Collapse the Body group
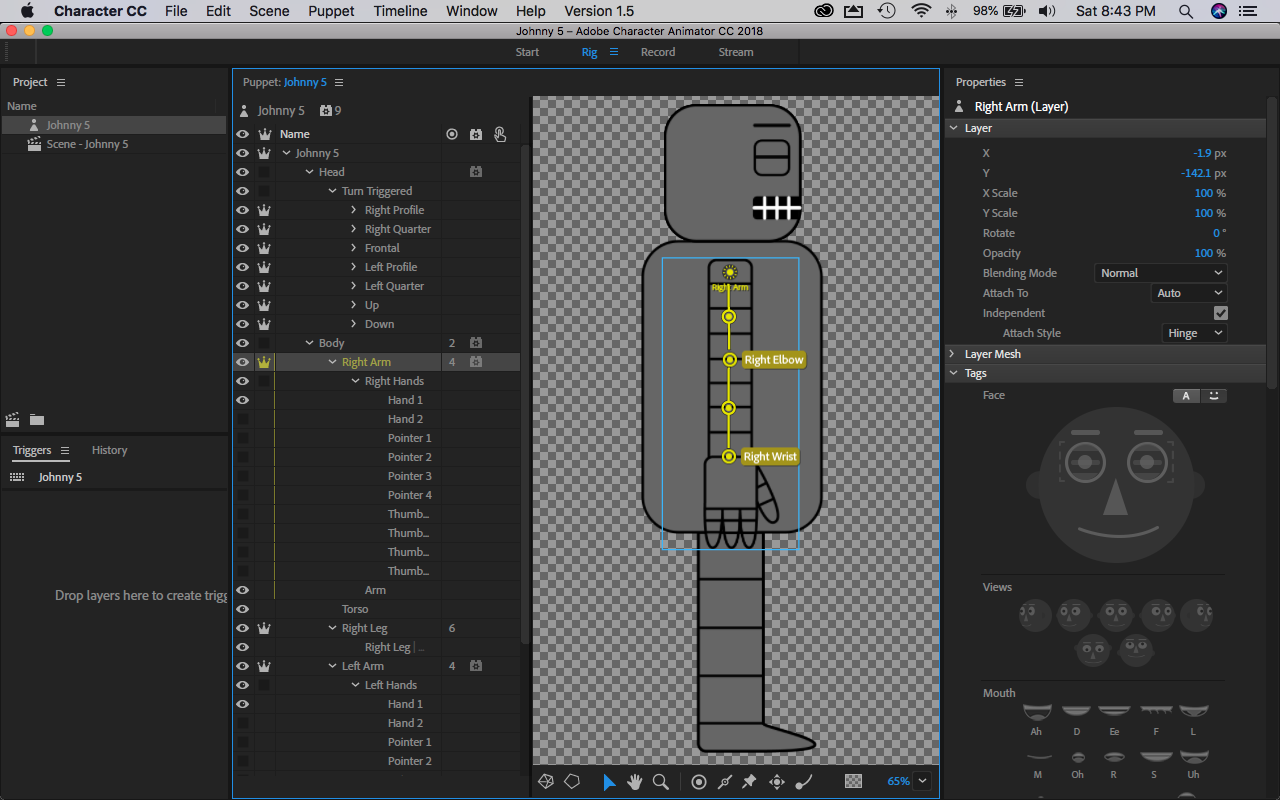Screen dimensions: 1280x800 click(x=310, y=343)
